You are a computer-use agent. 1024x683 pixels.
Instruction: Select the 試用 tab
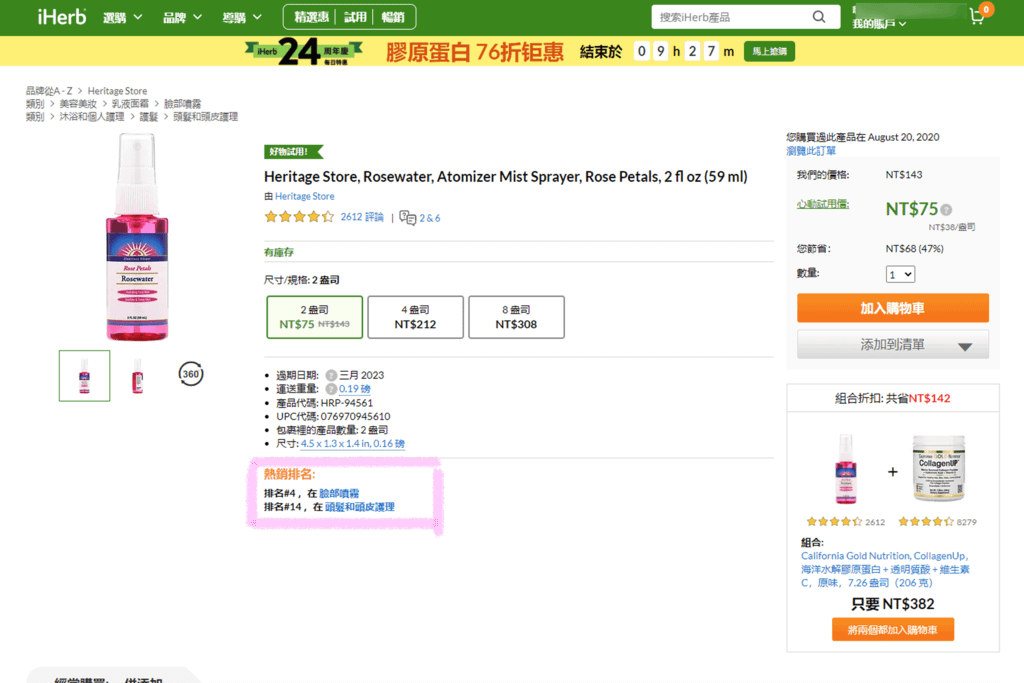355,18
